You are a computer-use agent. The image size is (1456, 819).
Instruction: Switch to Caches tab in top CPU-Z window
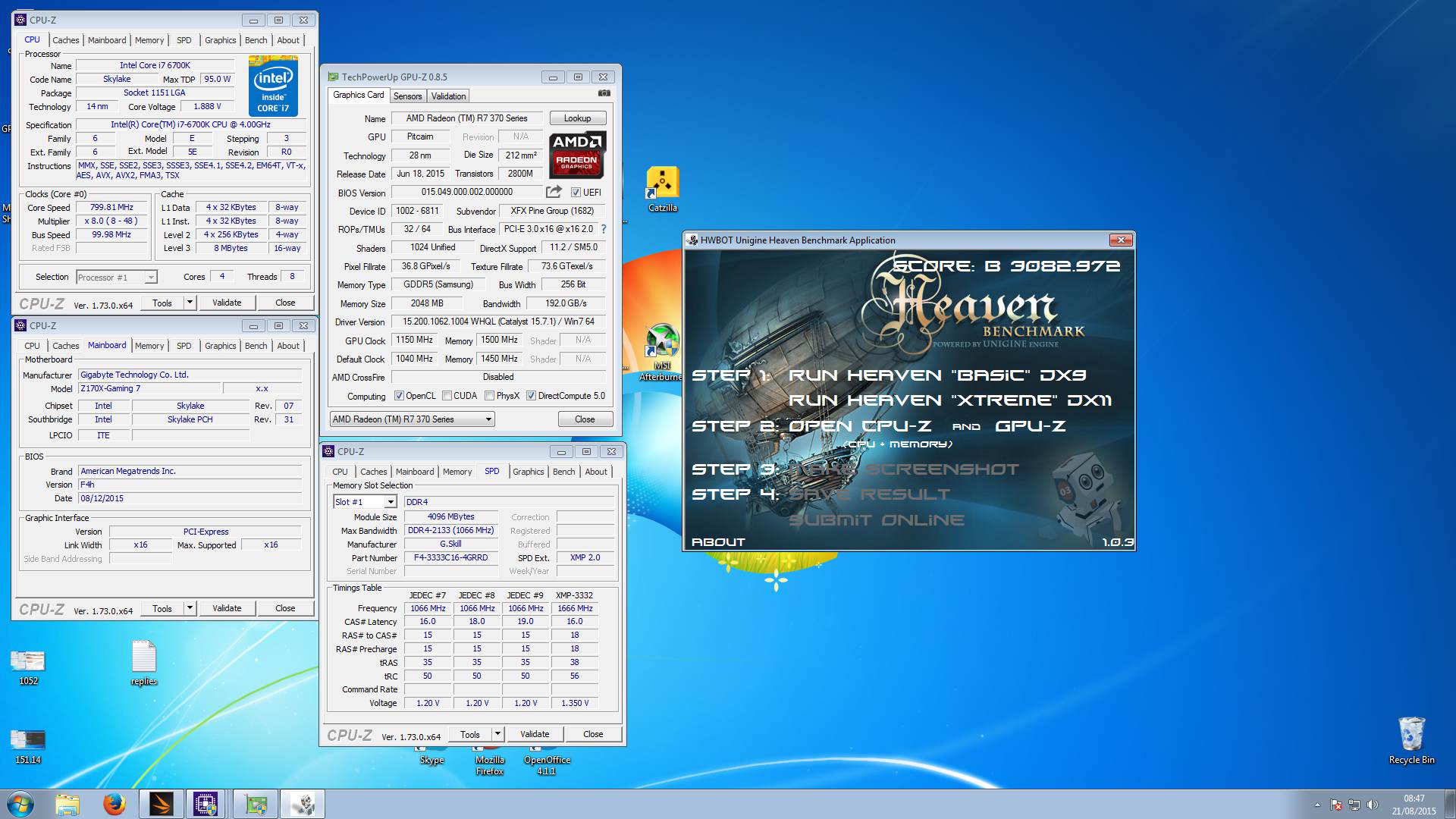tap(66, 40)
